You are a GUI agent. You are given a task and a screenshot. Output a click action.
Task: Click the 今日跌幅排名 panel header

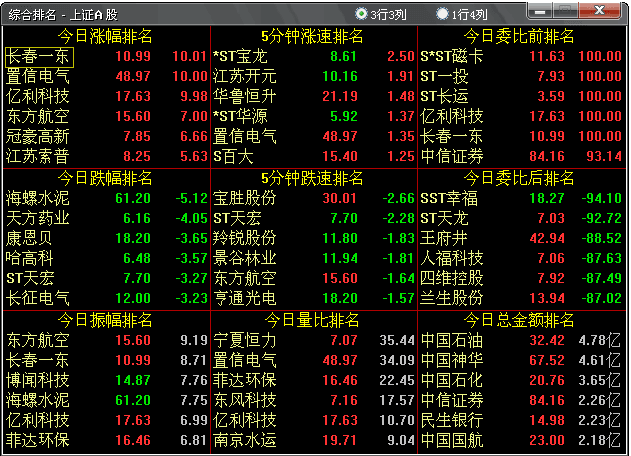105,178
